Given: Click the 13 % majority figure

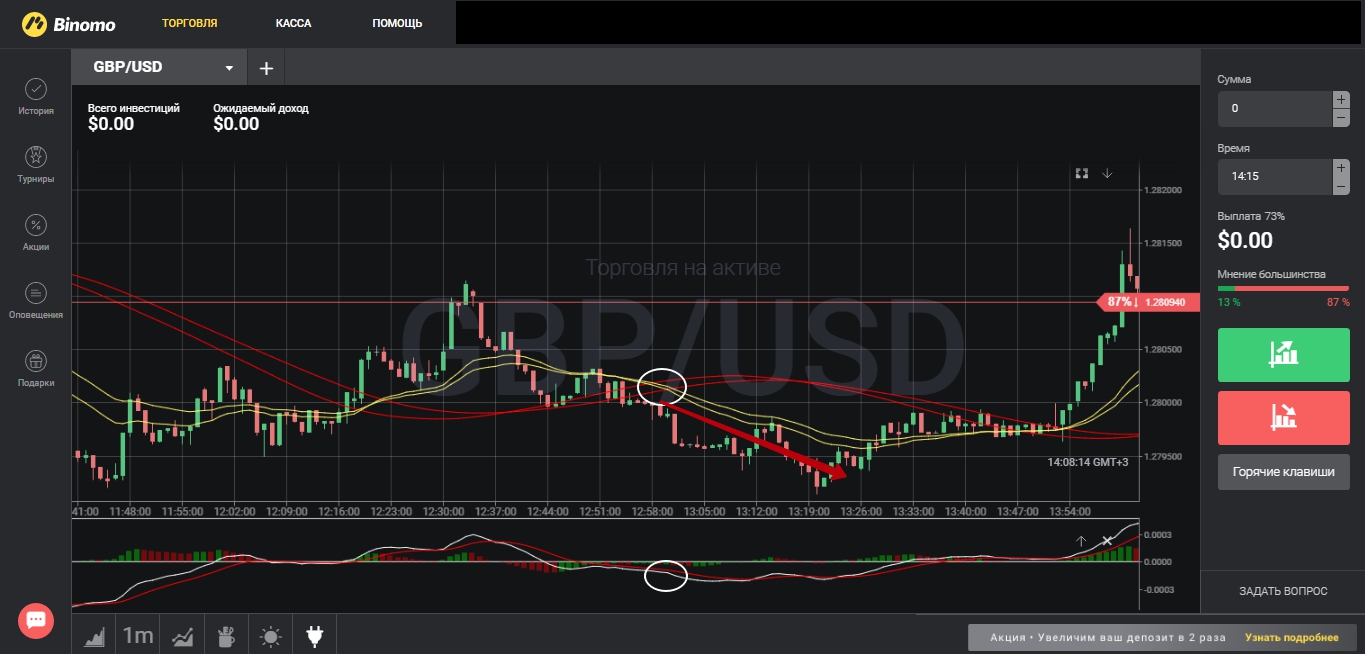Looking at the screenshot, I should (1229, 302).
